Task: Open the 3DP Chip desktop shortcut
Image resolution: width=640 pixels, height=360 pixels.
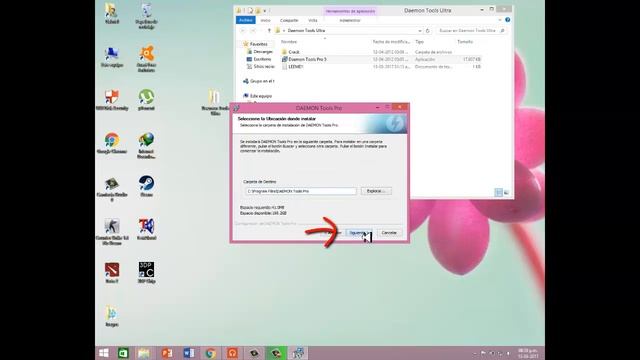Action: point(146,273)
